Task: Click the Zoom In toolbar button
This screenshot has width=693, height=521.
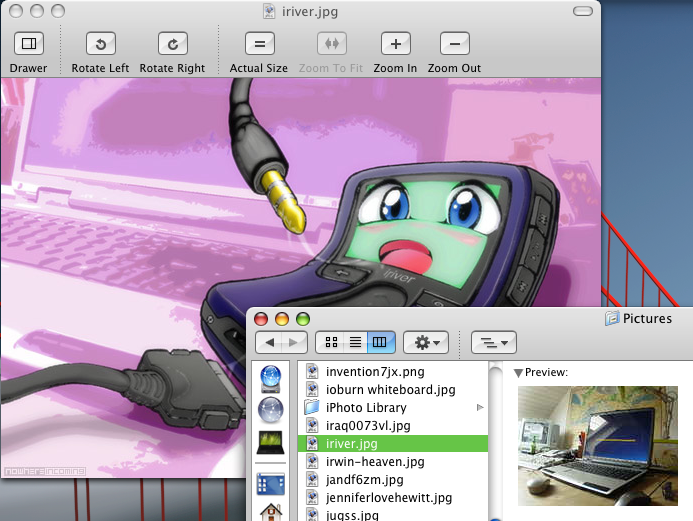Action: pyautogui.click(x=396, y=43)
